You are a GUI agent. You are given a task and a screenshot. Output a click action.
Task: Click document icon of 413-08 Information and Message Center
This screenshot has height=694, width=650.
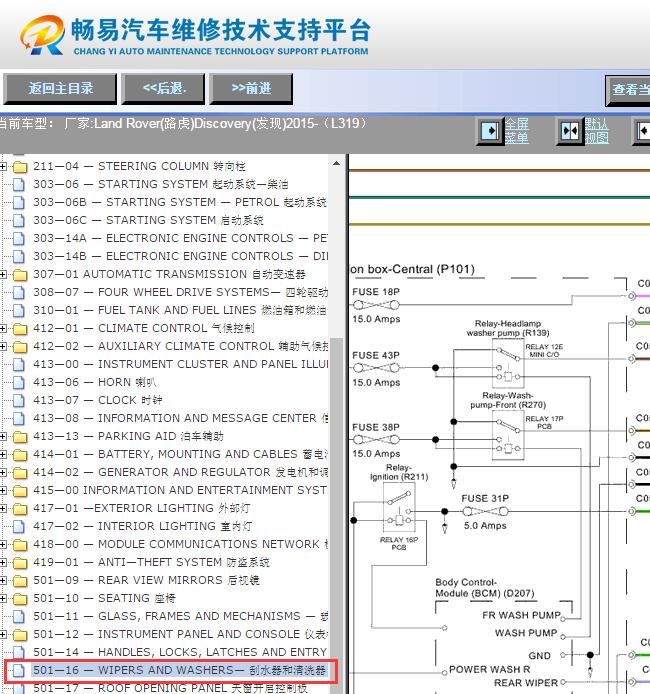click(x=19, y=419)
